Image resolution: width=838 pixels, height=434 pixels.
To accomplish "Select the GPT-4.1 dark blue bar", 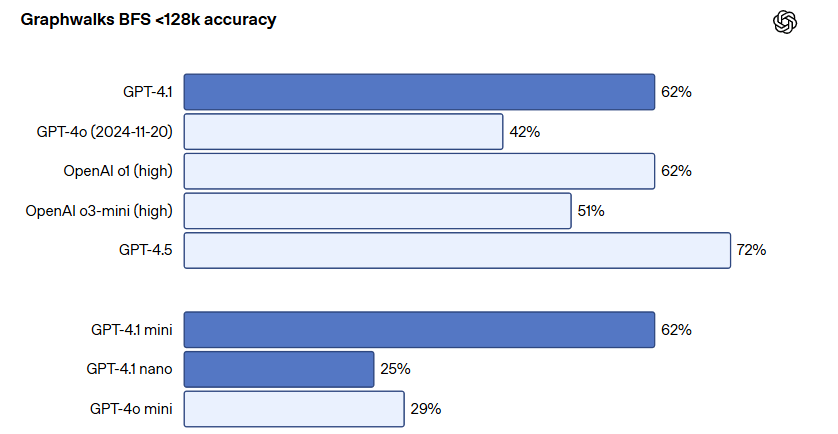I will (x=420, y=92).
